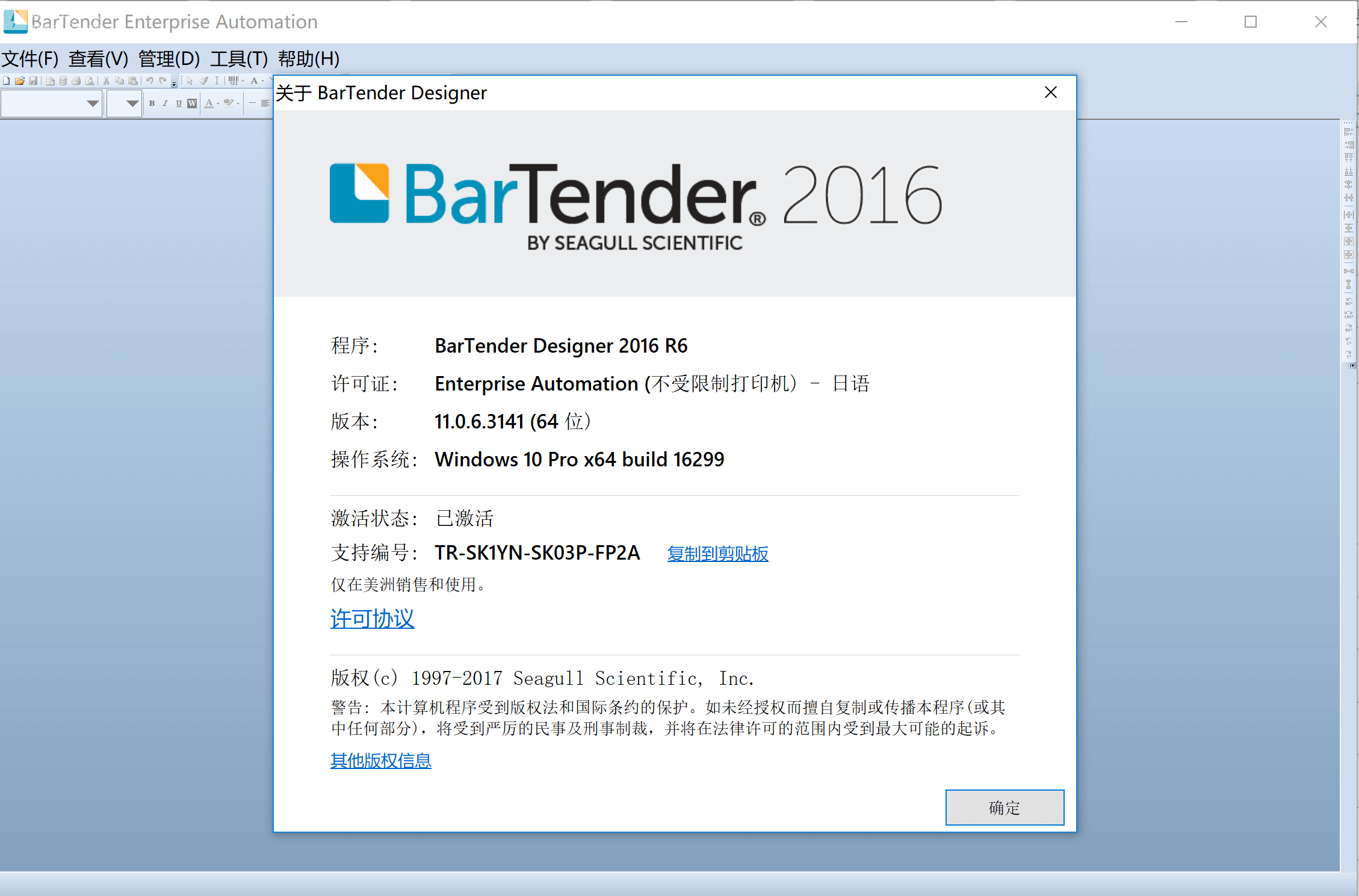Viewport: 1359px width, 896px height.
Task: Open the 查看(V) menu
Action: pos(99,58)
